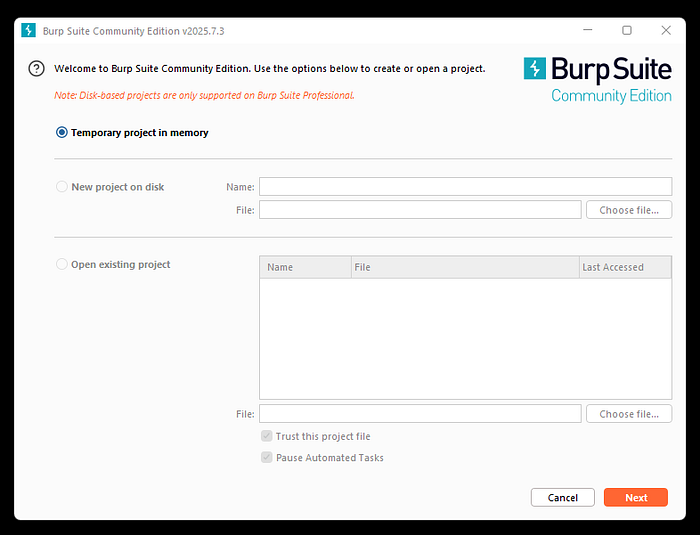Close the Burp Suite window
700x535 pixels.
(x=666, y=30)
